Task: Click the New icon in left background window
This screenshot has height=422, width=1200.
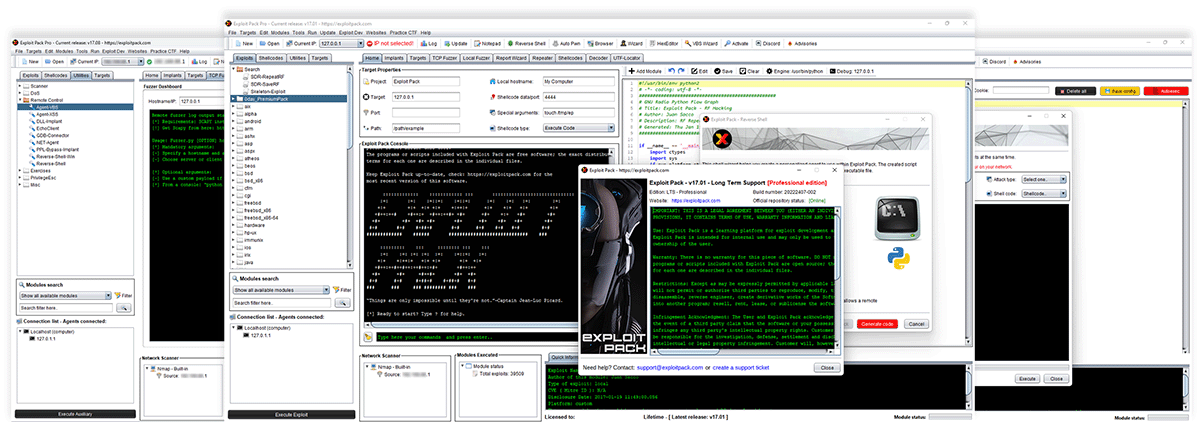Action: (x=28, y=61)
